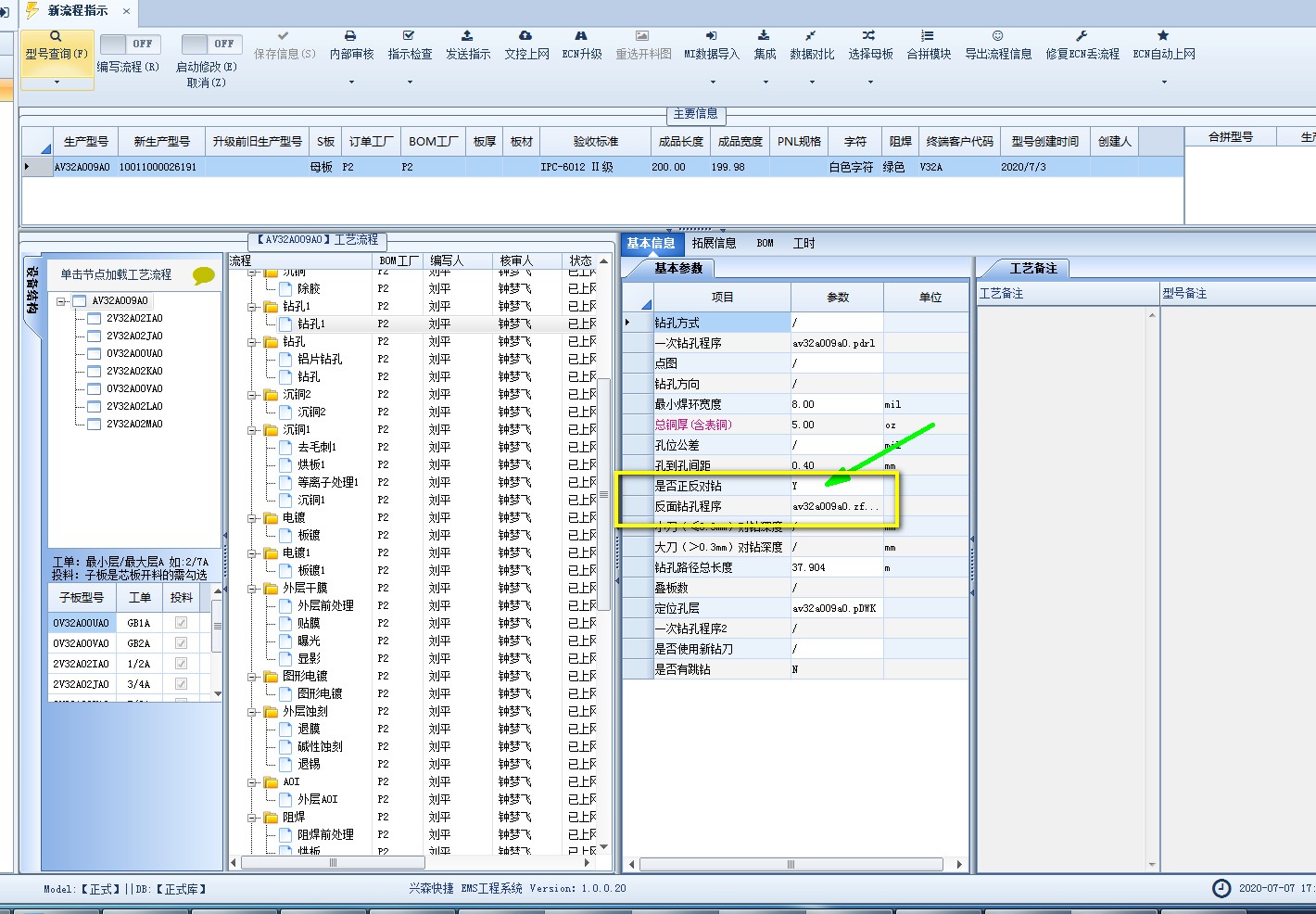Image resolution: width=1316 pixels, height=914 pixels.
Task: Toggle 投料 checkbox for 0V32A00UA0
Action: pos(181,623)
